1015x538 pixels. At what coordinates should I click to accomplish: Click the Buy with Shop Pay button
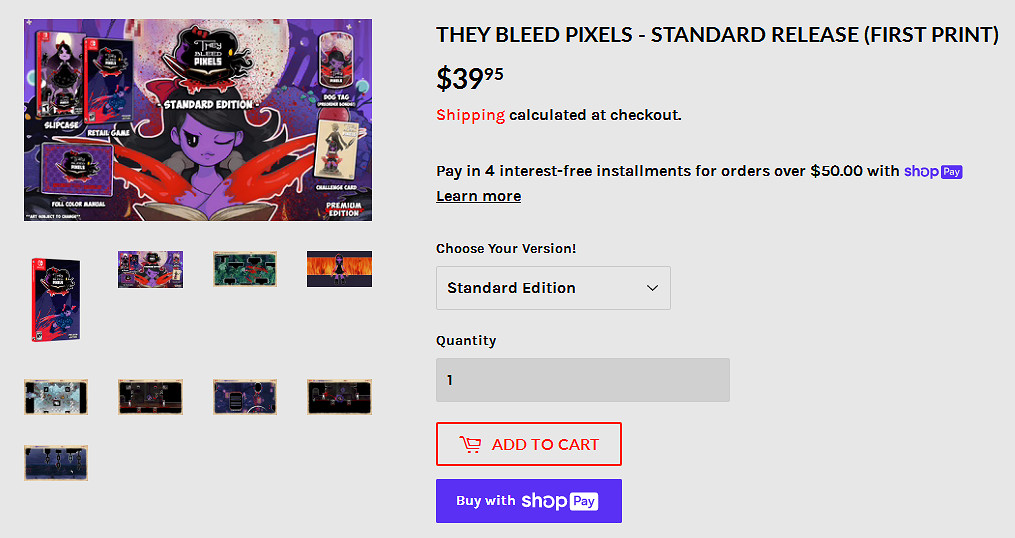click(x=528, y=501)
